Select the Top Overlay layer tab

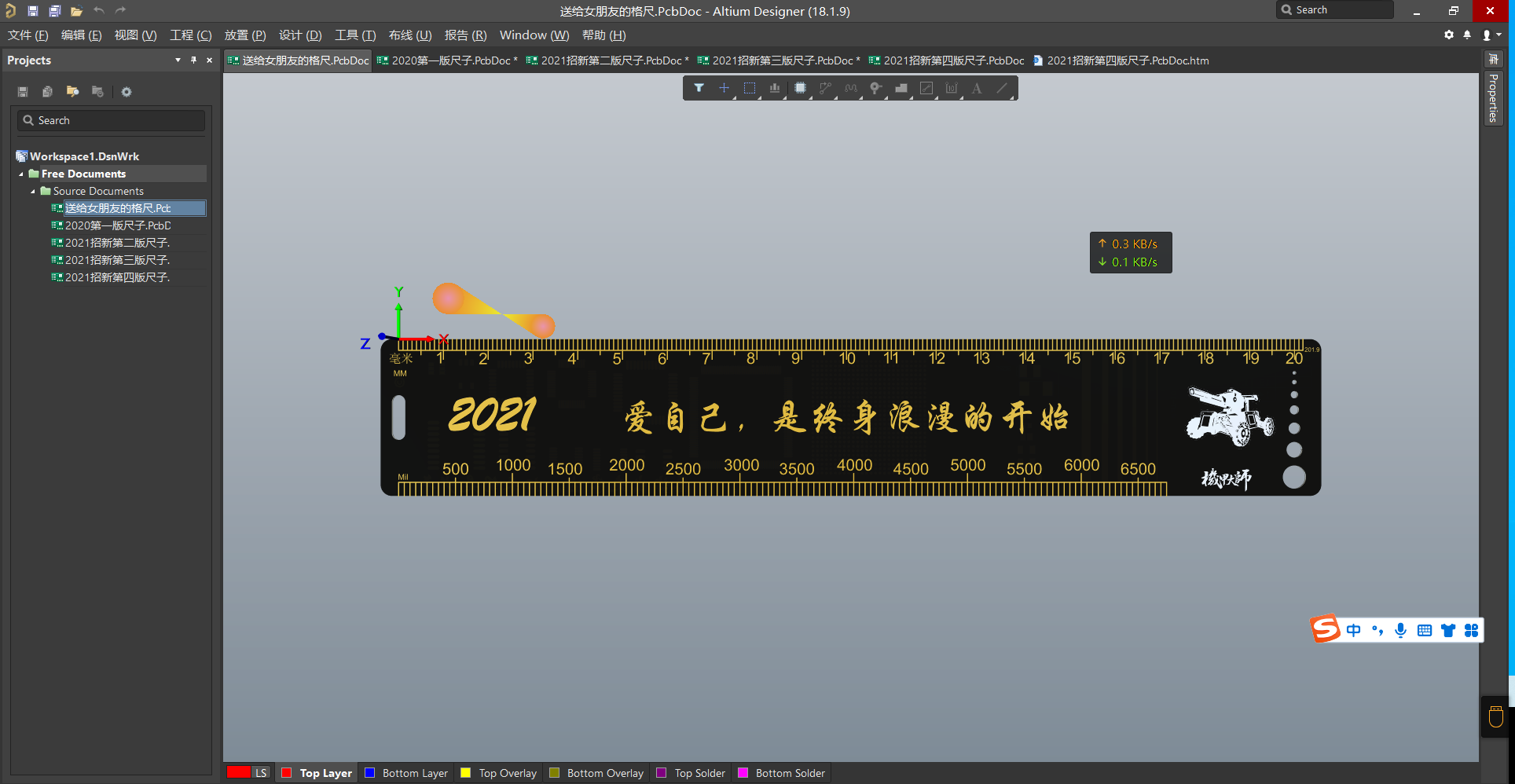[499, 773]
